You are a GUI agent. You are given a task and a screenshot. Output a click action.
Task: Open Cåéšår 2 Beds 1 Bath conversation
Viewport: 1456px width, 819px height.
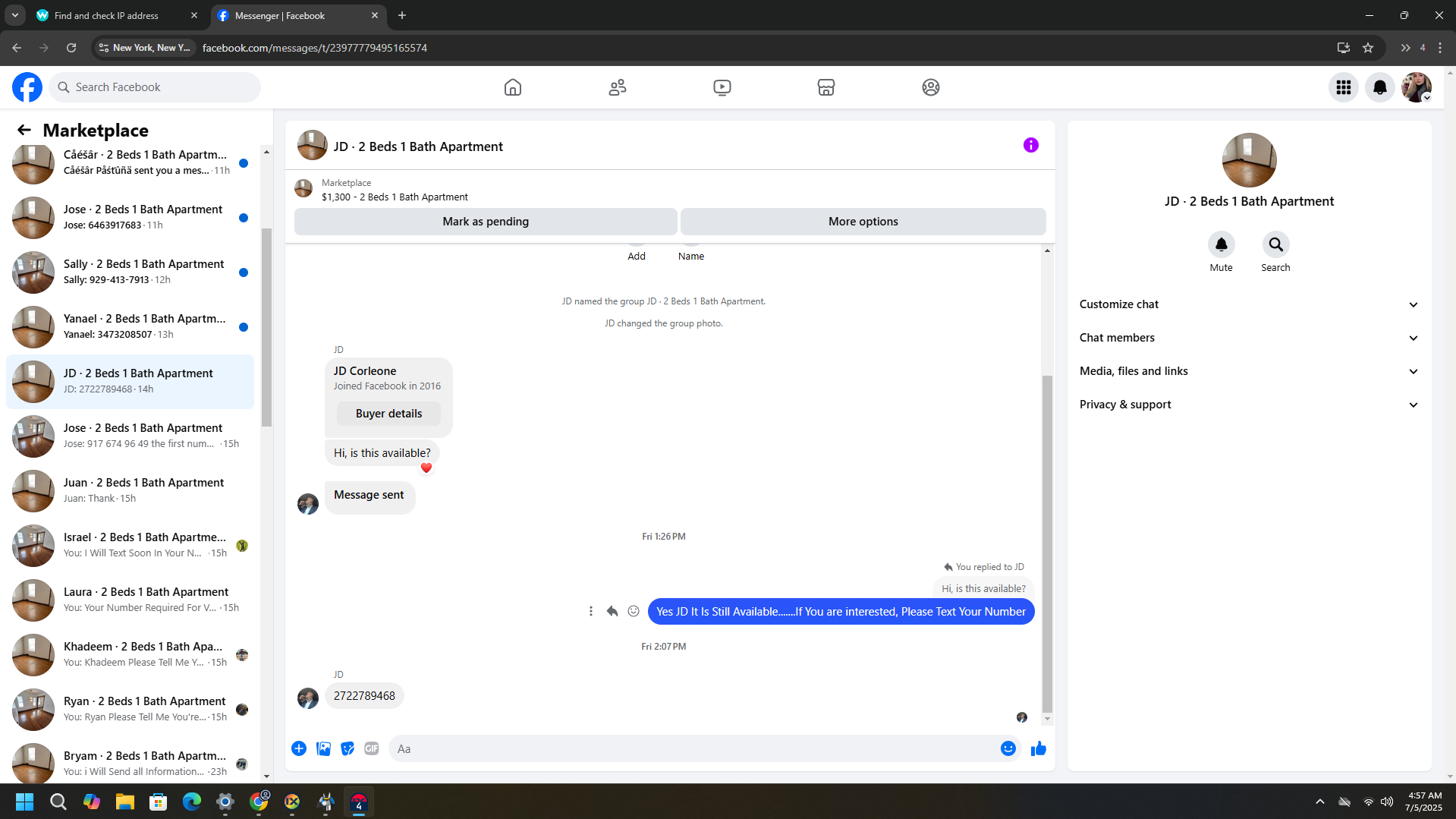[x=131, y=162]
